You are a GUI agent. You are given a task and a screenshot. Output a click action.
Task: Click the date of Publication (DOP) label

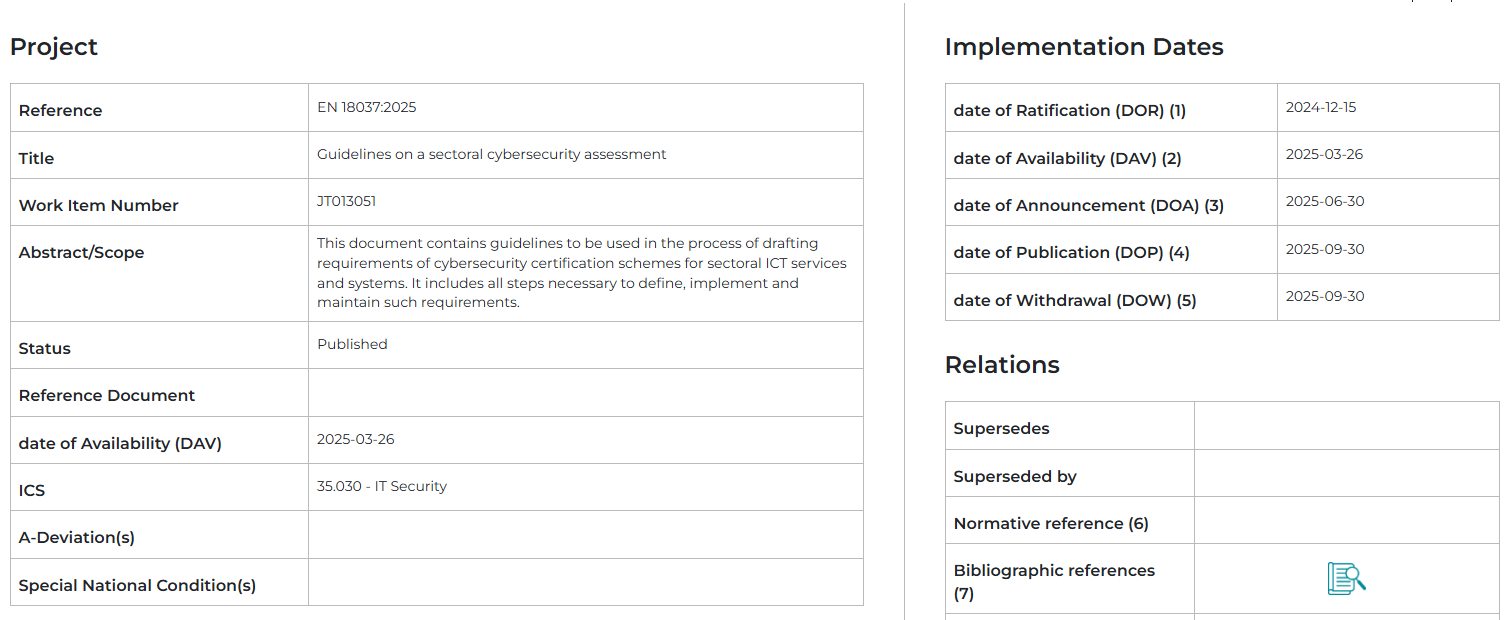[1071, 253]
